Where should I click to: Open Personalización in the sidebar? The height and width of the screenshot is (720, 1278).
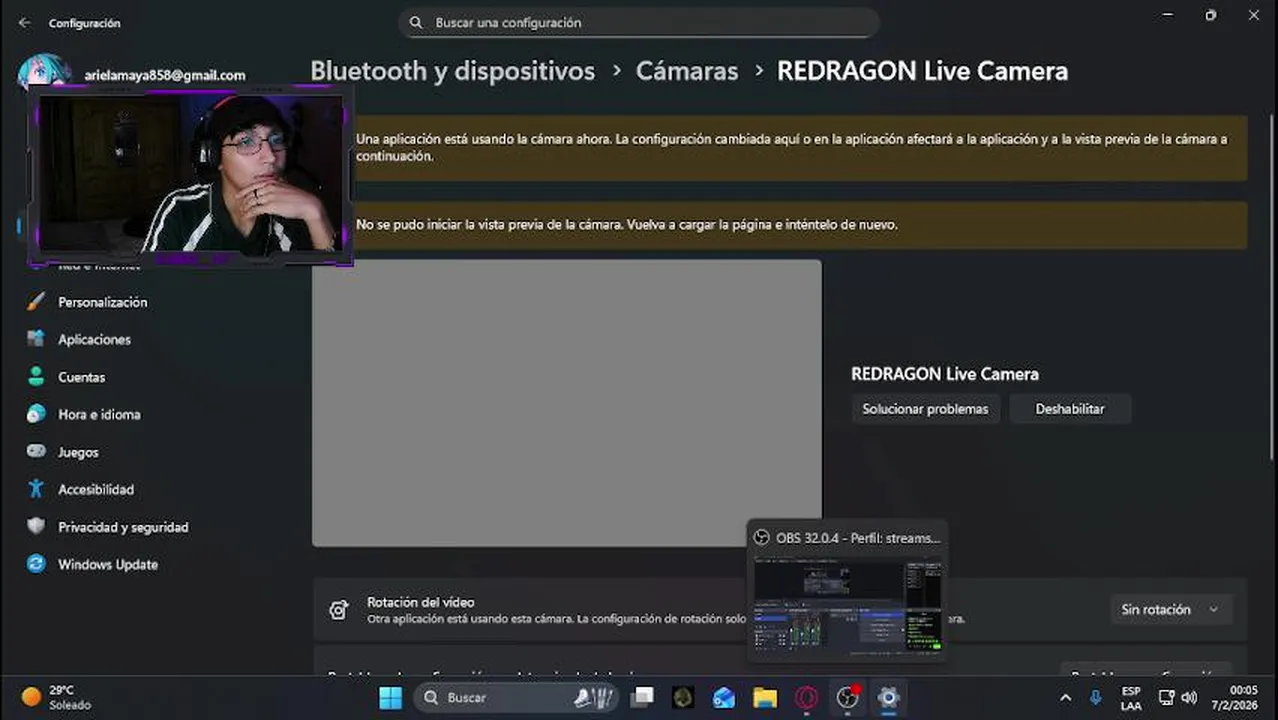[102, 302]
